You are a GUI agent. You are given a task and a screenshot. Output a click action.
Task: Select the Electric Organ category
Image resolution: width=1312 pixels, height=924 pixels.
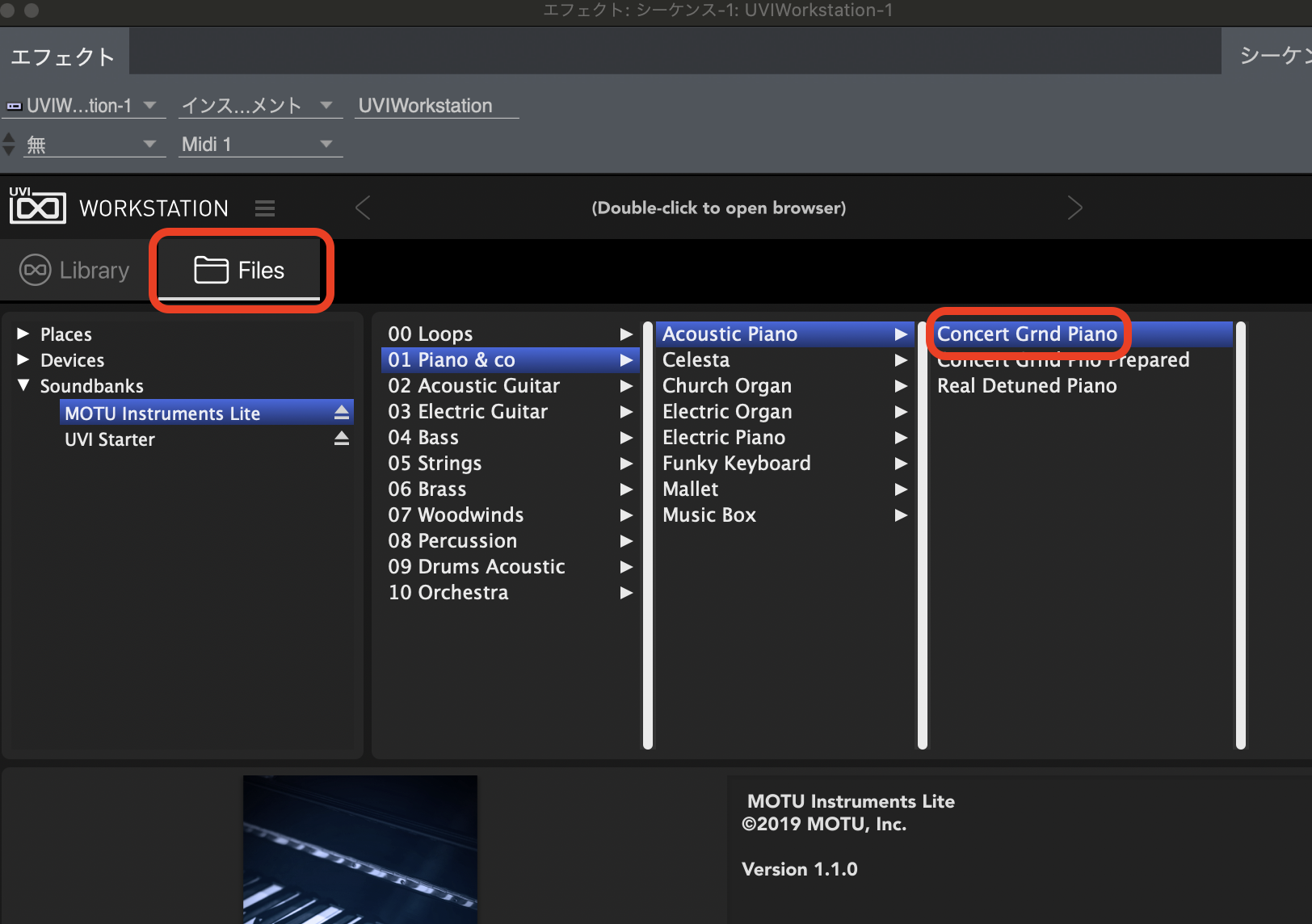pos(784,411)
